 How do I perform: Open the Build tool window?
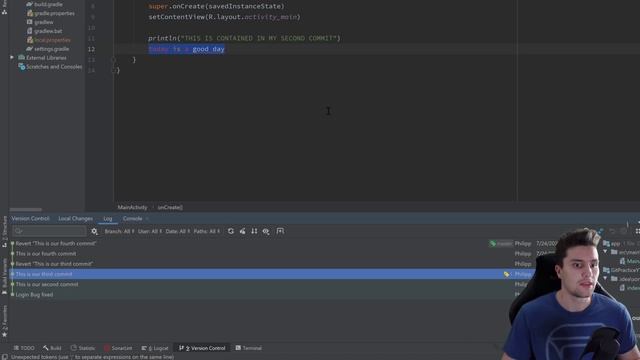point(52,348)
